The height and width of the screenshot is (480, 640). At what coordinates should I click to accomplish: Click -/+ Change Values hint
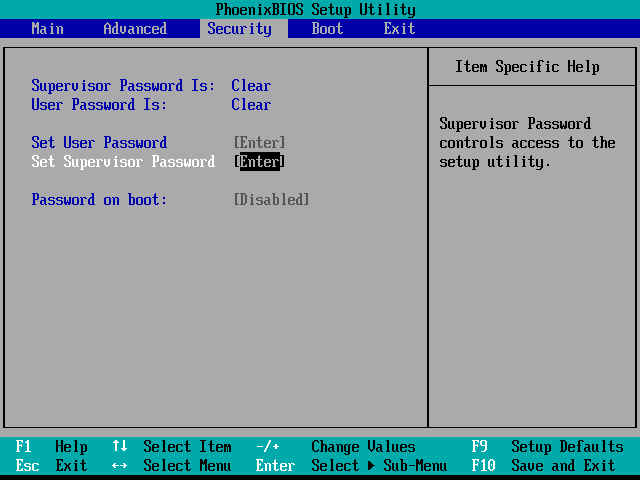(336, 447)
